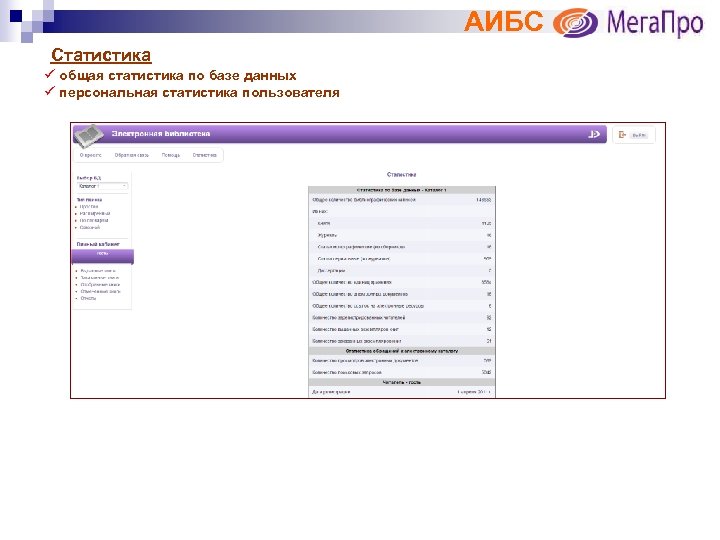Click the Электронная библиотека header title
Screen dimensions: 720x540
point(161,134)
